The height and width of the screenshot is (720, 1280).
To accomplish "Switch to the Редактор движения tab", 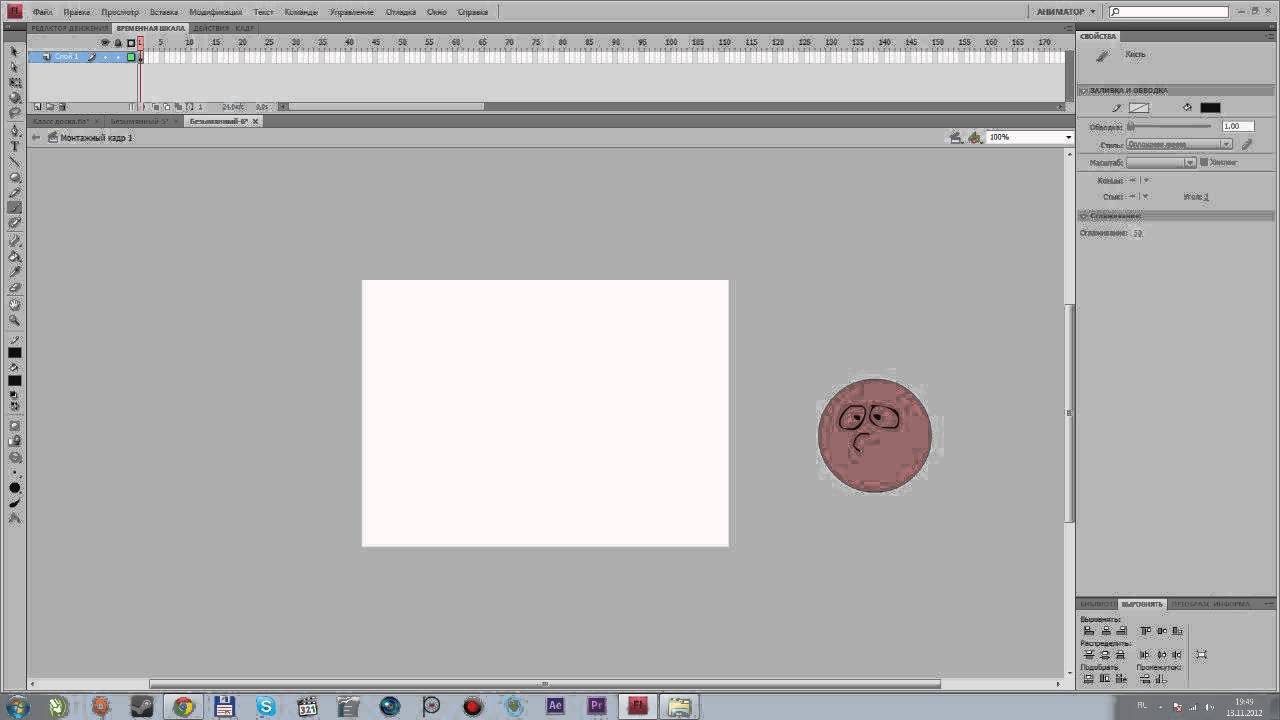I will click(69, 28).
